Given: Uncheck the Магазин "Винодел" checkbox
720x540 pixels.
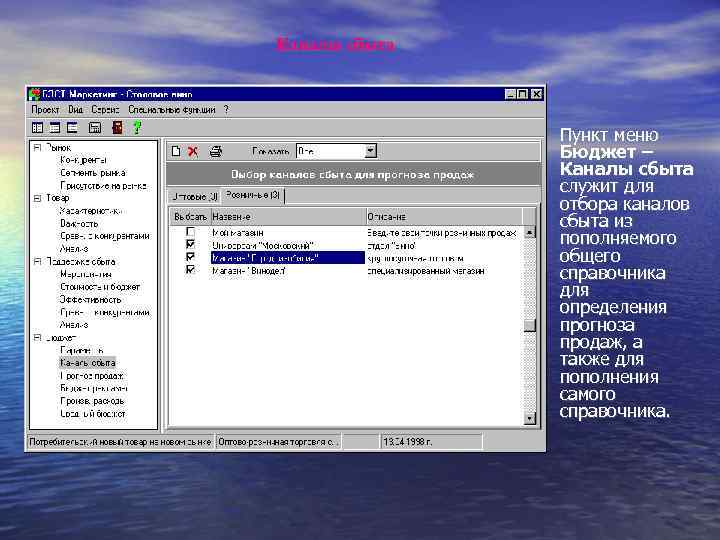Looking at the screenshot, I should click(190, 270).
